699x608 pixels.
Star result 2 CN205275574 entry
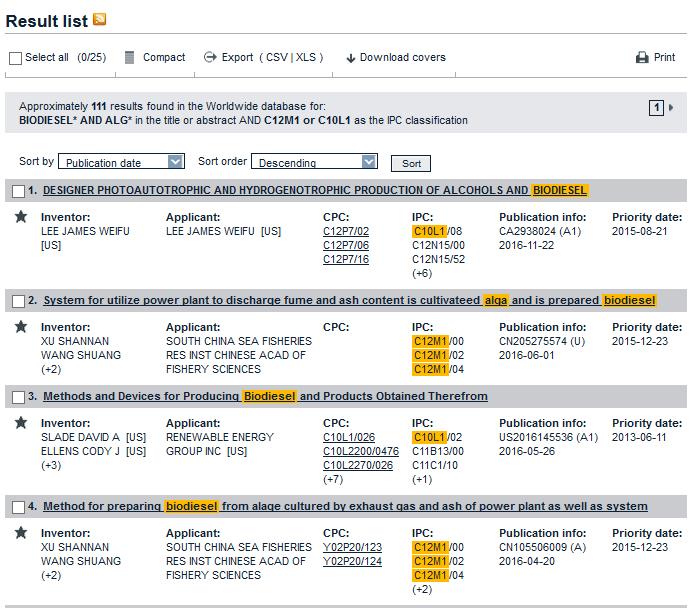21,327
